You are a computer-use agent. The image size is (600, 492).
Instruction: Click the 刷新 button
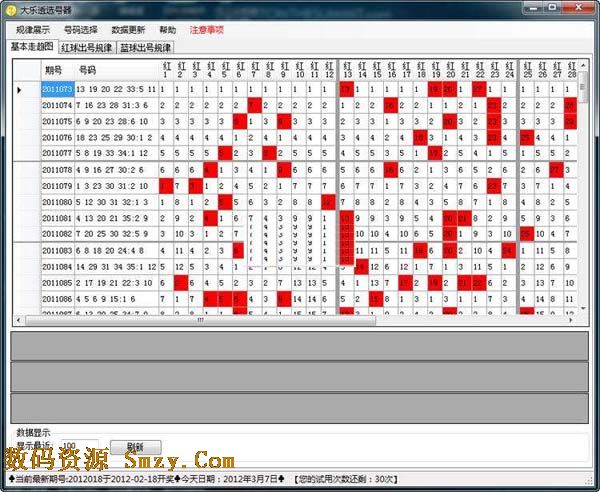pos(135,446)
